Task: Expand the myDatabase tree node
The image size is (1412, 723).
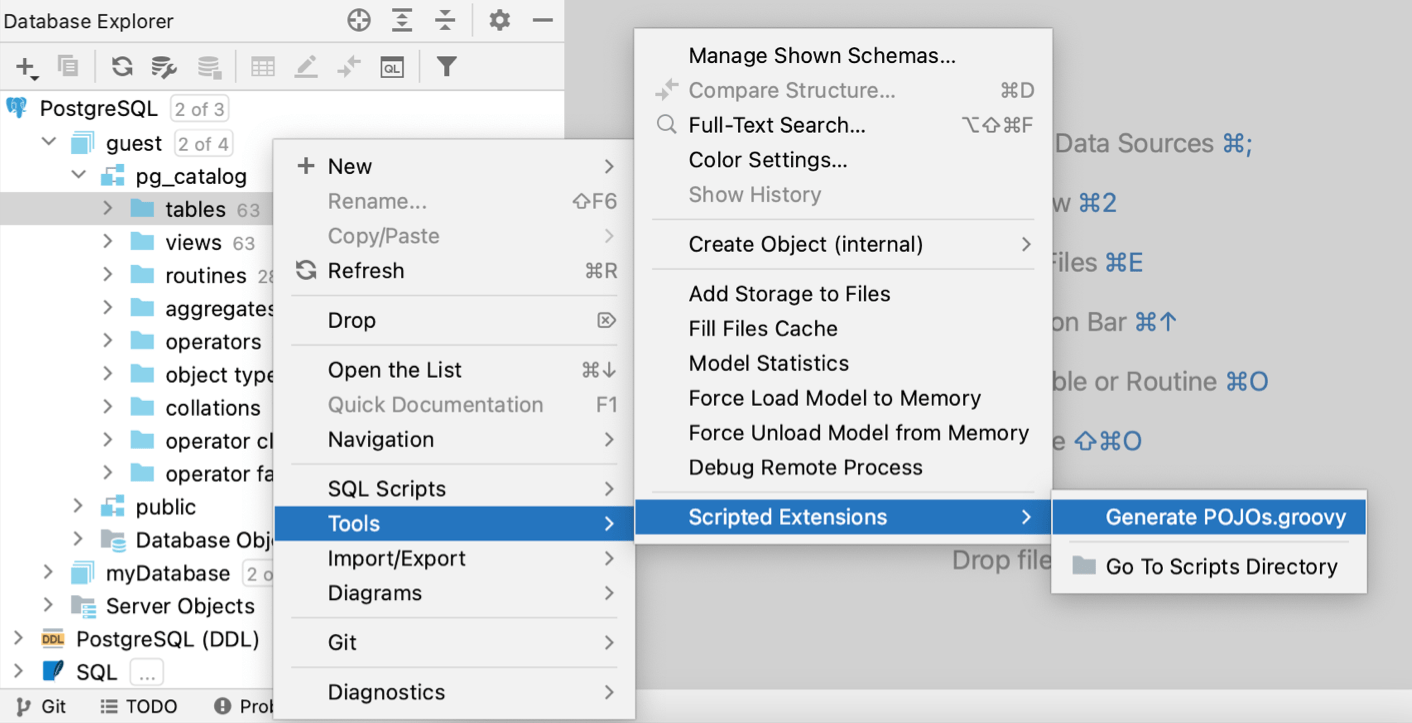Action: click(x=47, y=573)
